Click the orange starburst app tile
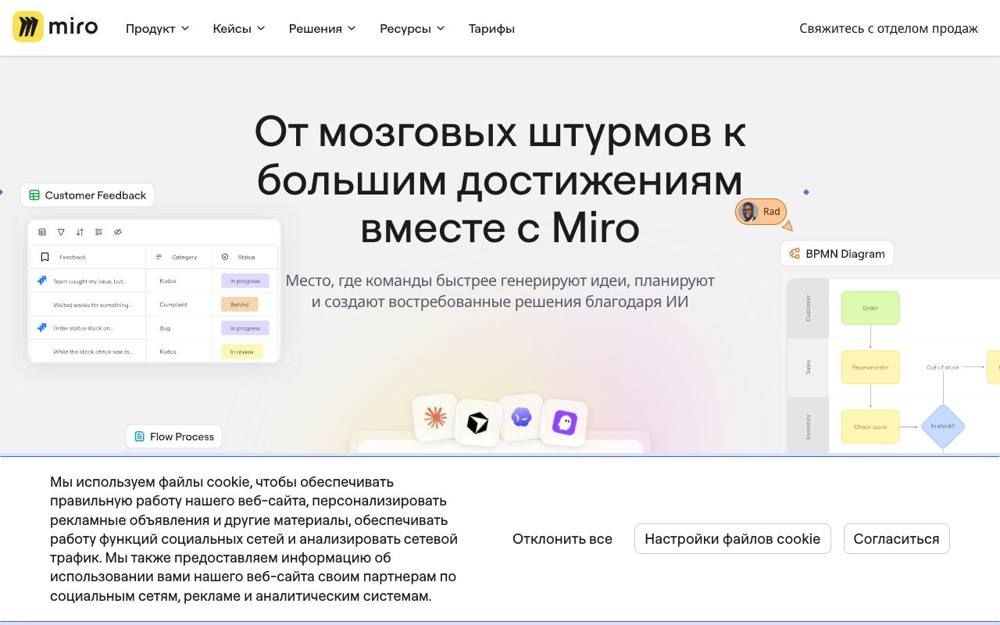Viewport: 1000px width, 625px height. coord(436,418)
